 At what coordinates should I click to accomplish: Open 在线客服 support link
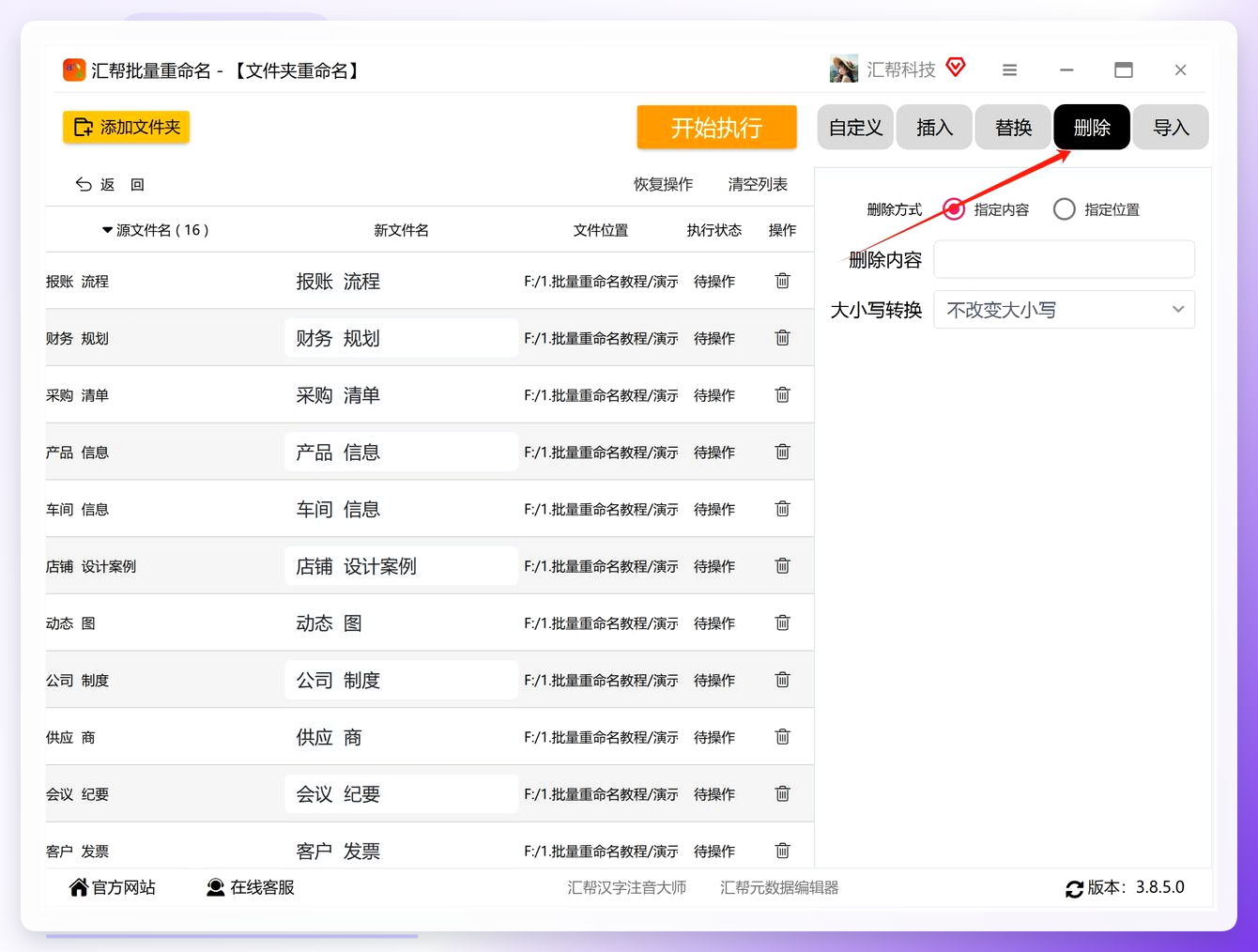(251, 887)
